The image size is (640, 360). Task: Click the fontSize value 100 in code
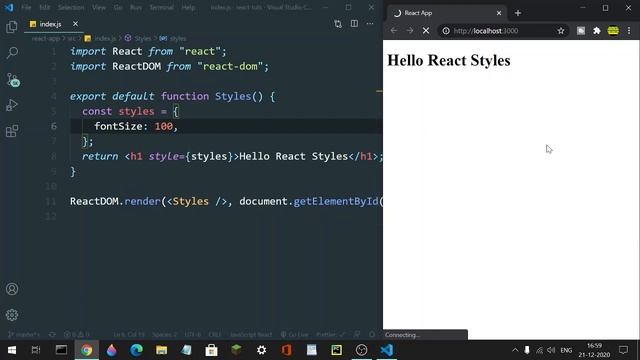tap(164, 126)
